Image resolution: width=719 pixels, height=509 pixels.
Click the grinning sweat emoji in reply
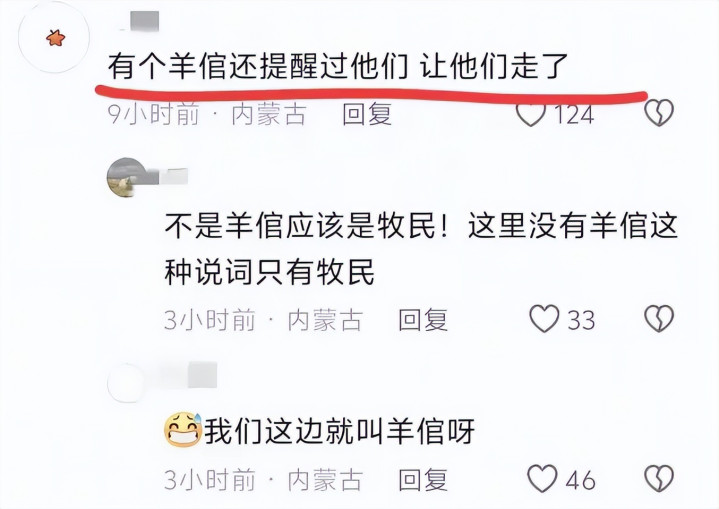click(183, 430)
